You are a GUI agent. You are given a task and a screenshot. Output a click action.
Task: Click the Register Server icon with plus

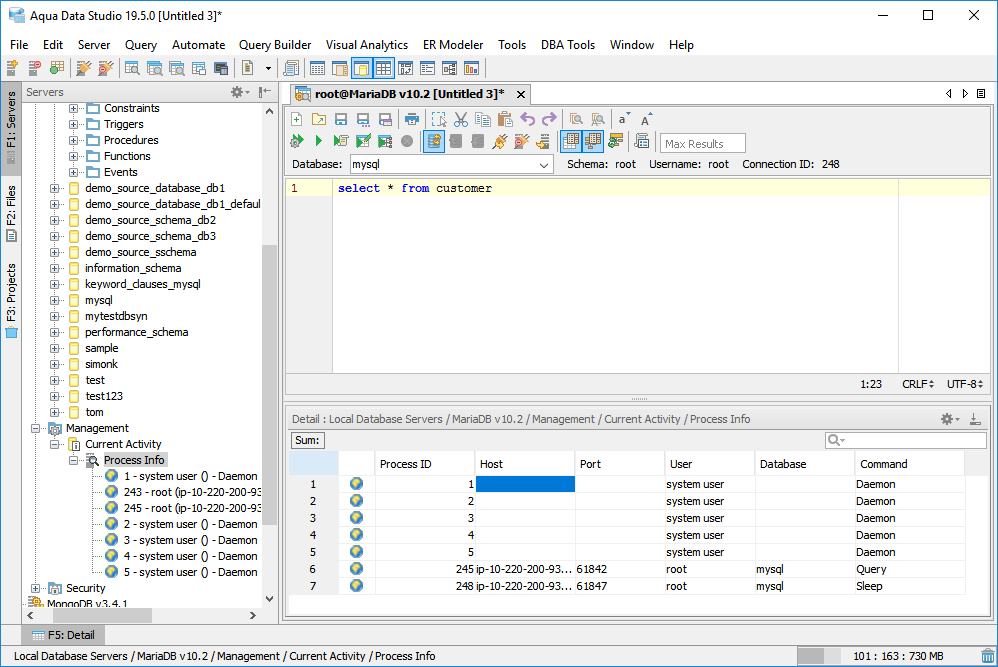(12, 67)
